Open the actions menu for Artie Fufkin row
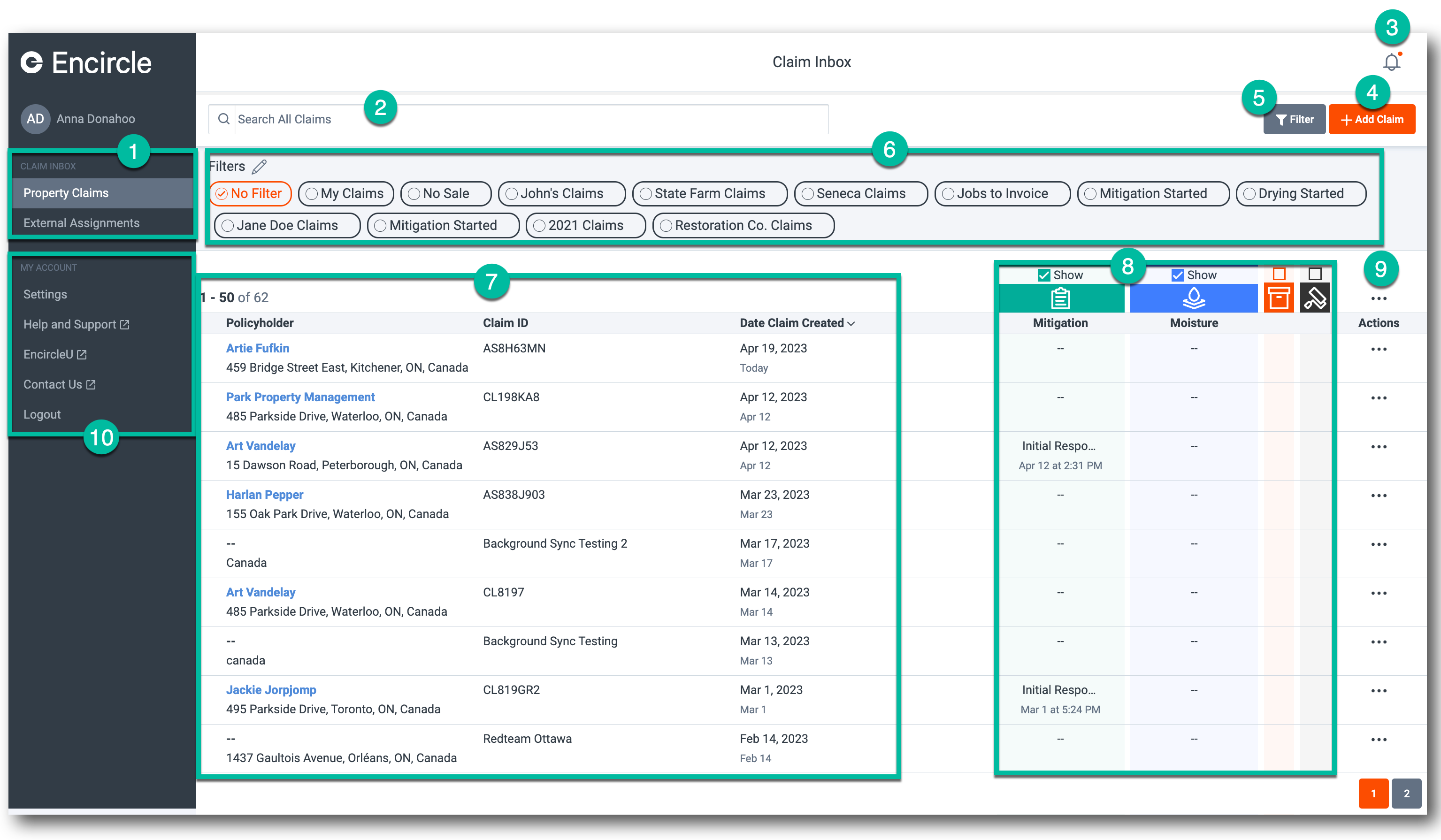1441x840 pixels. (1378, 349)
